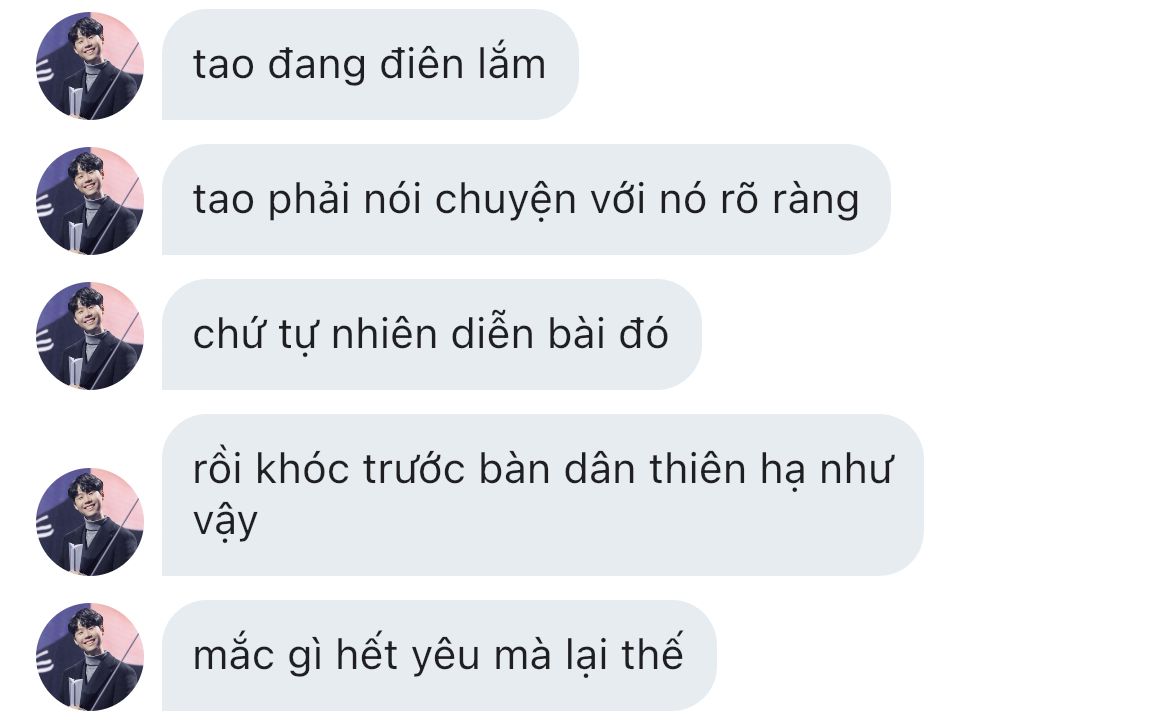Open profile photo beside "mắc gì hết yêu" message

click(90, 657)
